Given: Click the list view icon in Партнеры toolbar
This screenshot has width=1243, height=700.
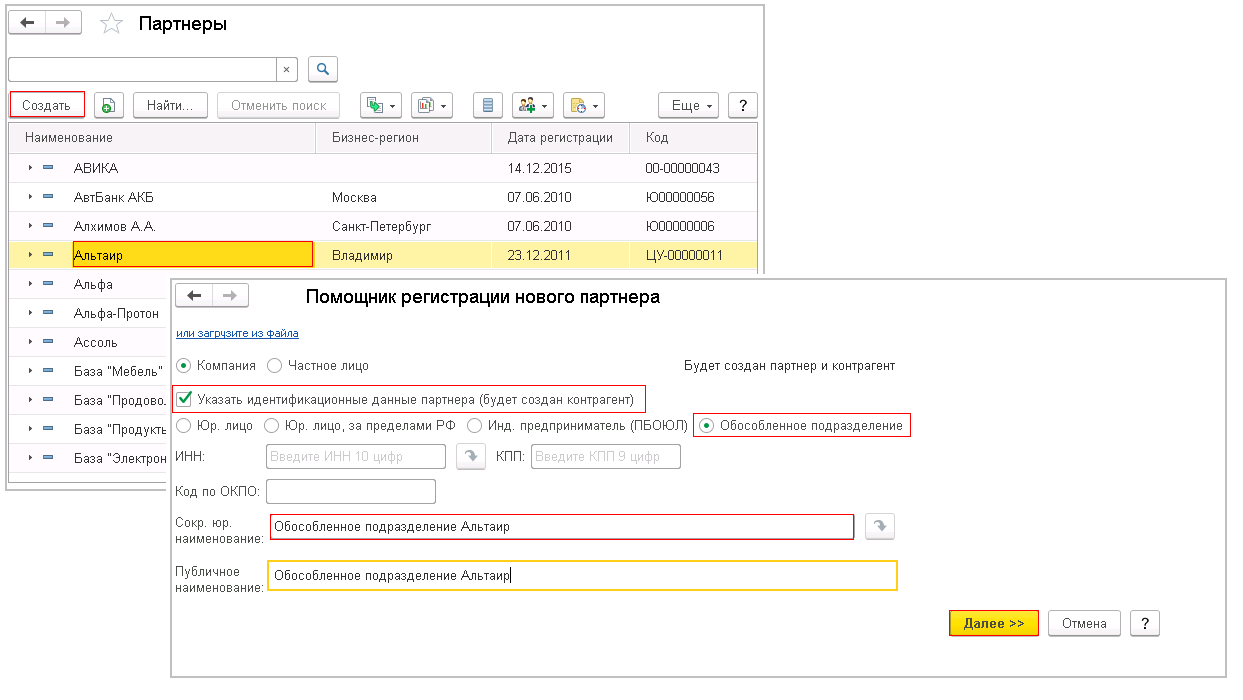Looking at the screenshot, I should (x=487, y=105).
